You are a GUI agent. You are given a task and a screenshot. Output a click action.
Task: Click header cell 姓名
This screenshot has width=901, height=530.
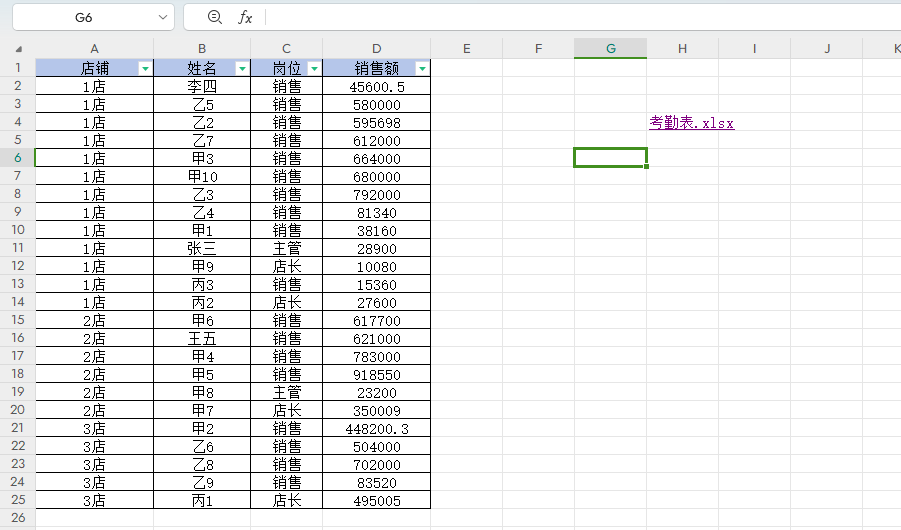click(202, 68)
